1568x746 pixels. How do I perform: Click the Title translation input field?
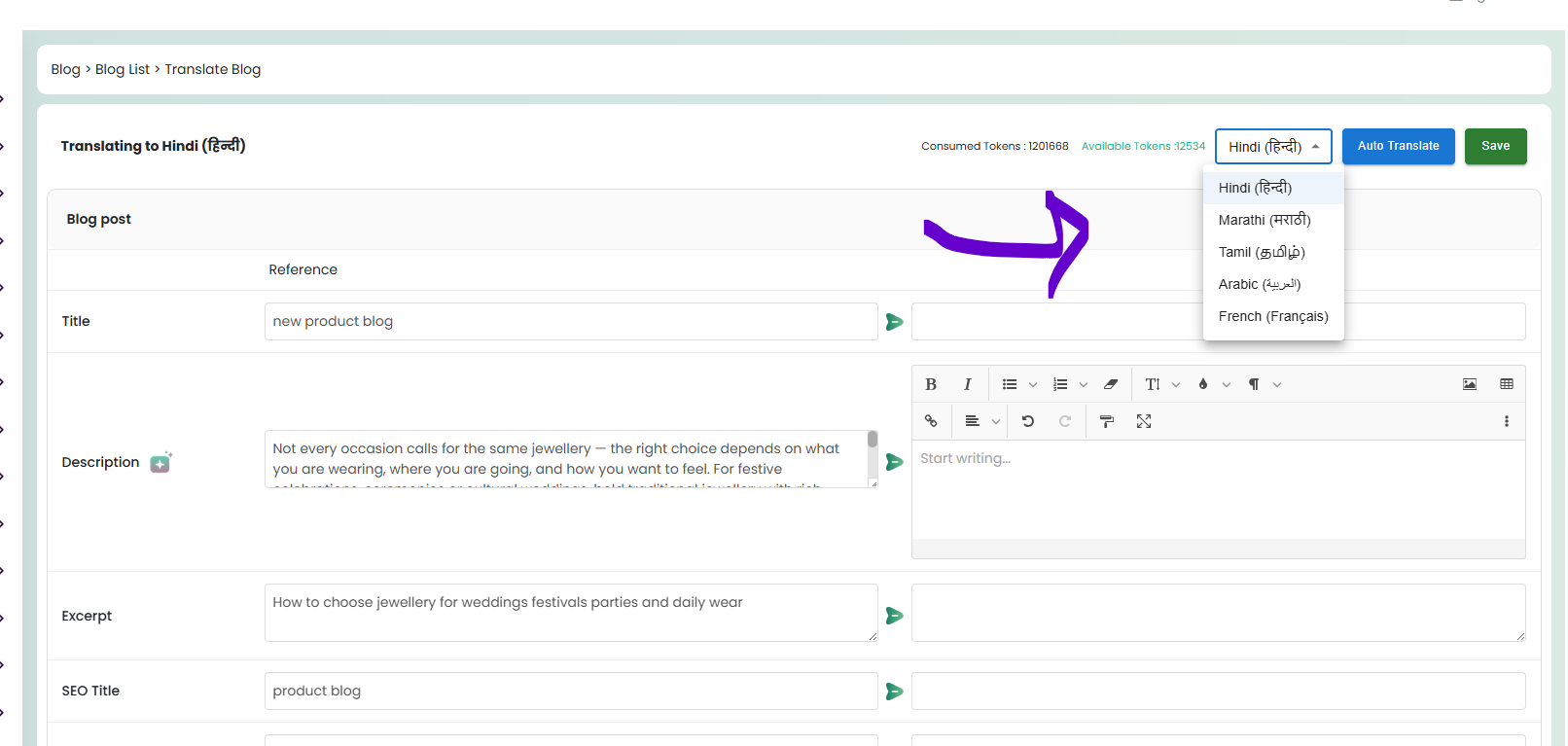tap(1218, 322)
